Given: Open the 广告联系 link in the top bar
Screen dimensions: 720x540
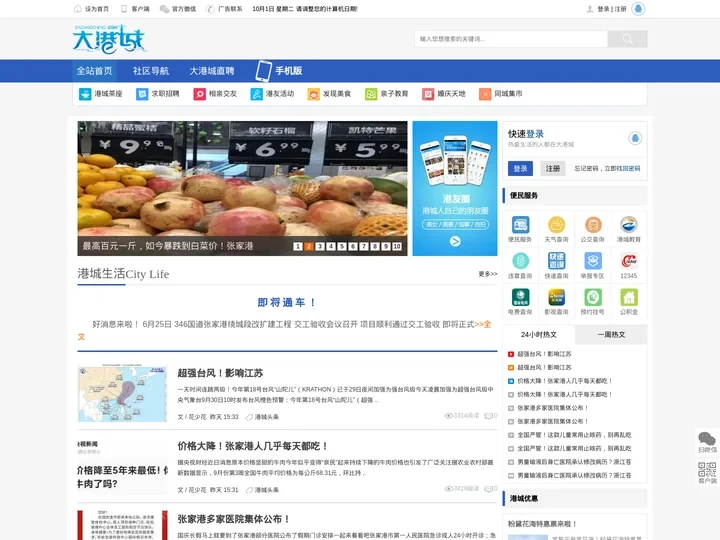Looking at the screenshot, I should click(x=225, y=9).
